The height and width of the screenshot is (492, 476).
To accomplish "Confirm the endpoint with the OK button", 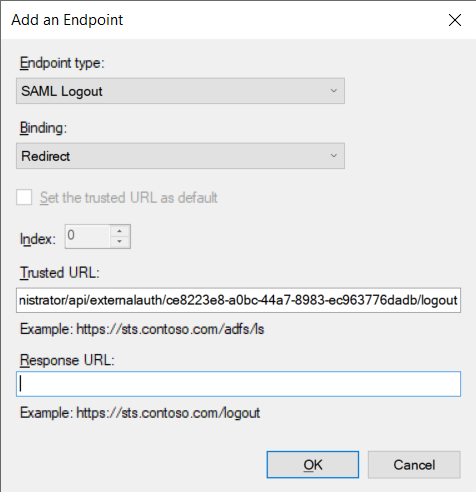I will coord(313,465).
